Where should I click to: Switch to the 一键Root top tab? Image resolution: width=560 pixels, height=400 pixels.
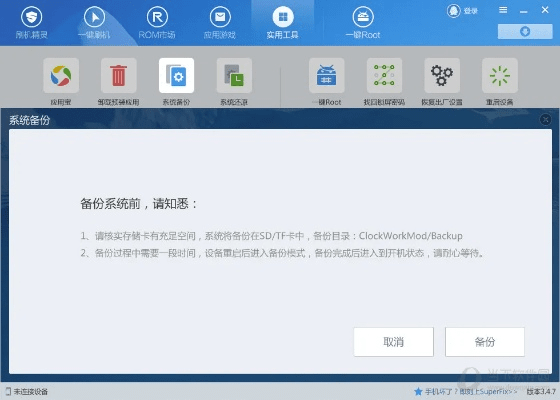pos(363,23)
